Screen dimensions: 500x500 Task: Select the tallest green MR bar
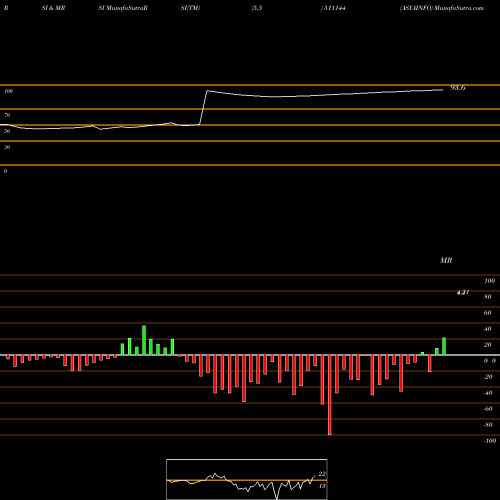[x=144, y=340]
